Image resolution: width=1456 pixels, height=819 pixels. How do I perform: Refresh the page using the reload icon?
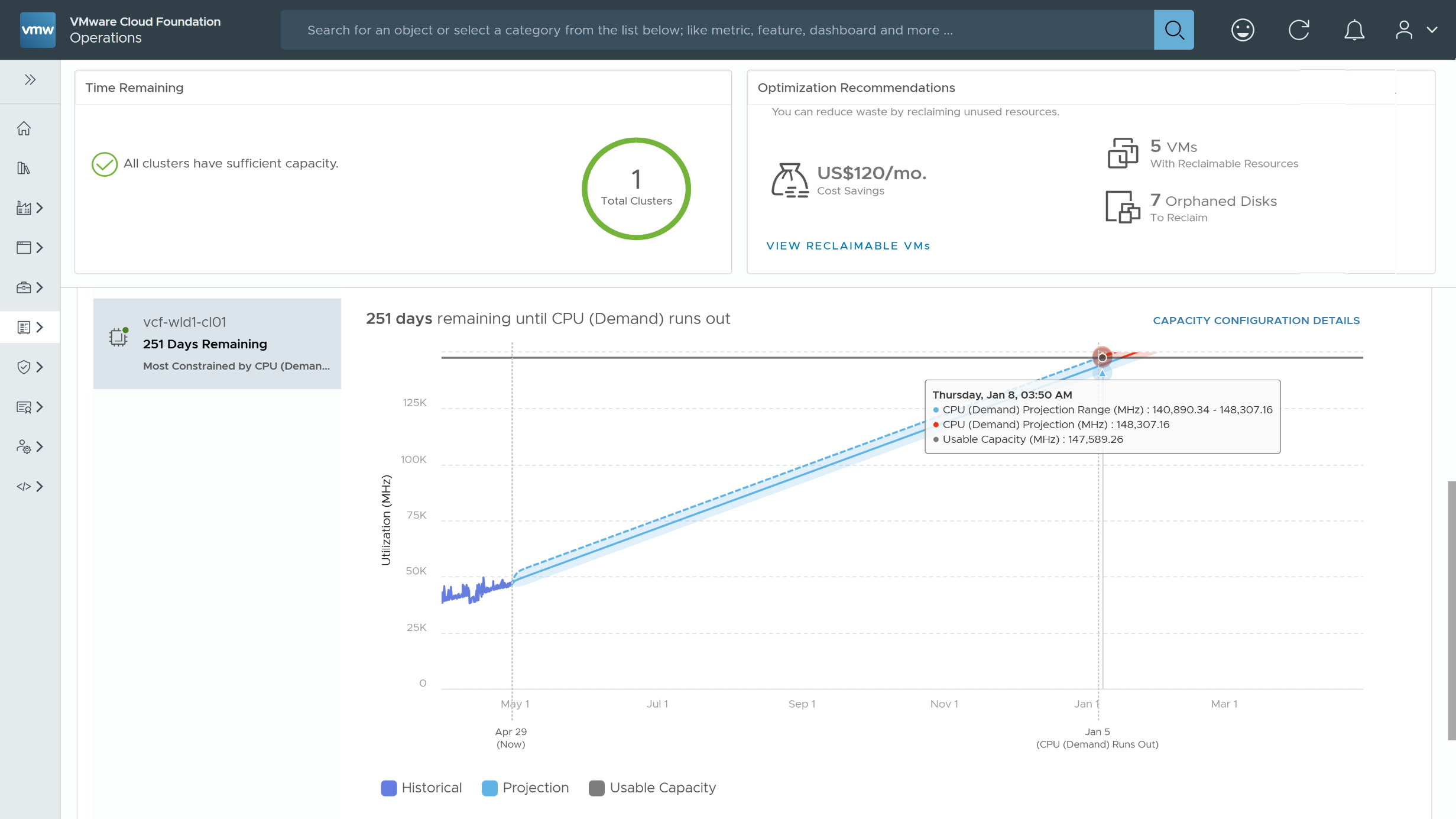click(x=1299, y=30)
